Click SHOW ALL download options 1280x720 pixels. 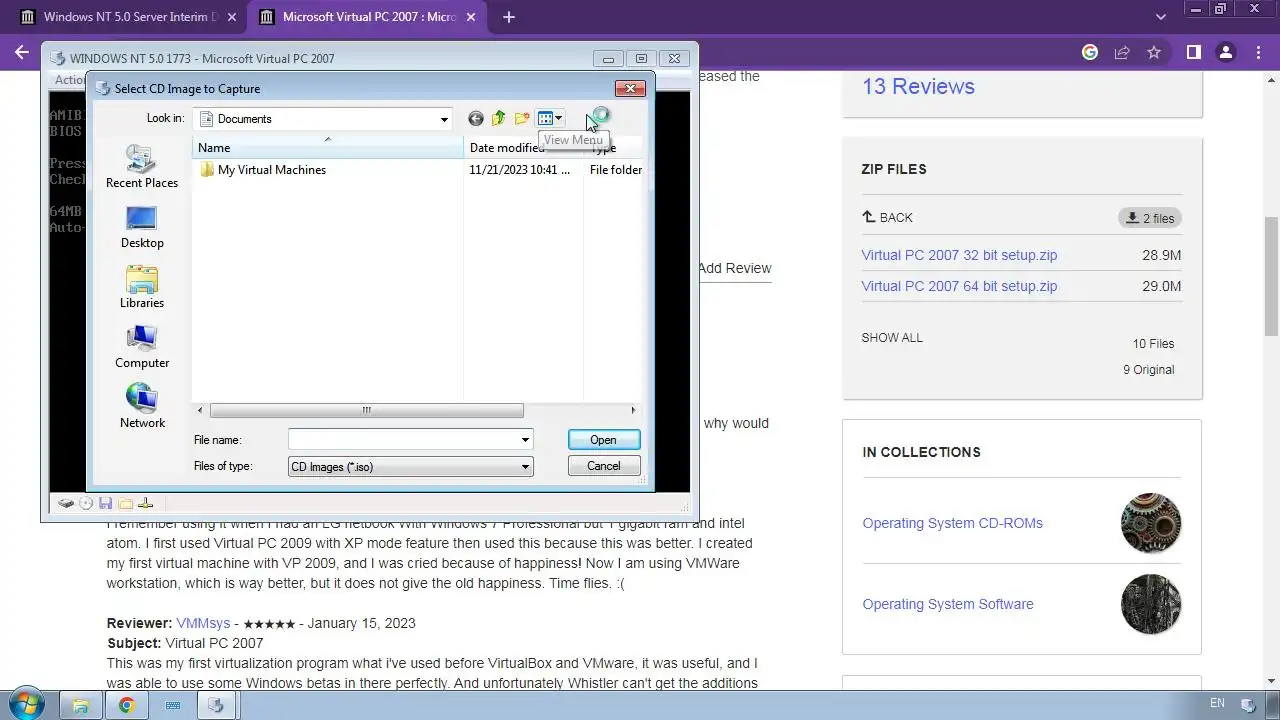coord(892,338)
